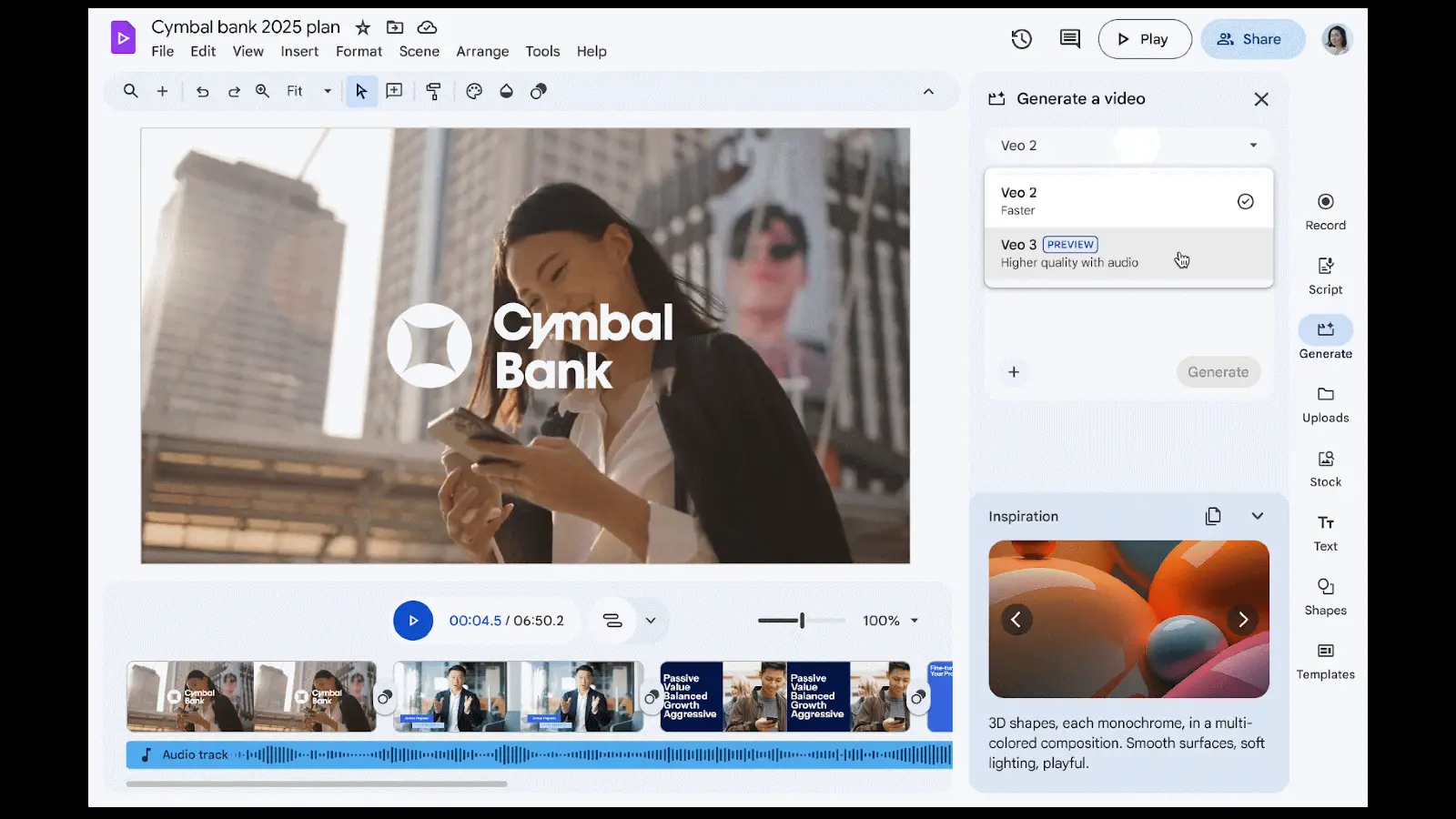Open version history clock icon

1021,39
